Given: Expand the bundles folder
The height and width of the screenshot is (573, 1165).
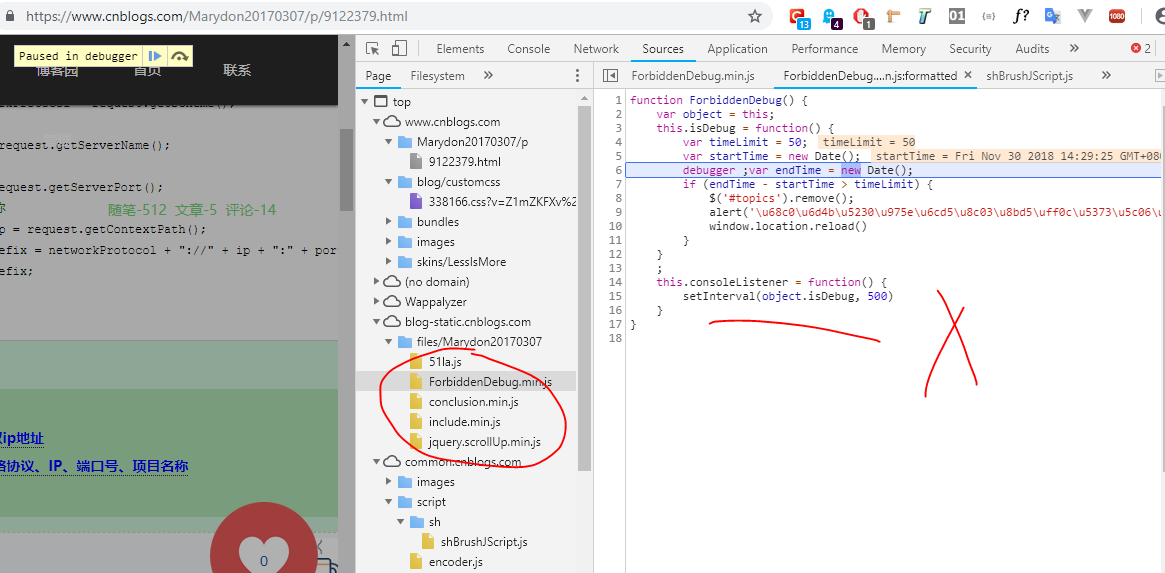Looking at the screenshot, I should click(x=389, y=222).
